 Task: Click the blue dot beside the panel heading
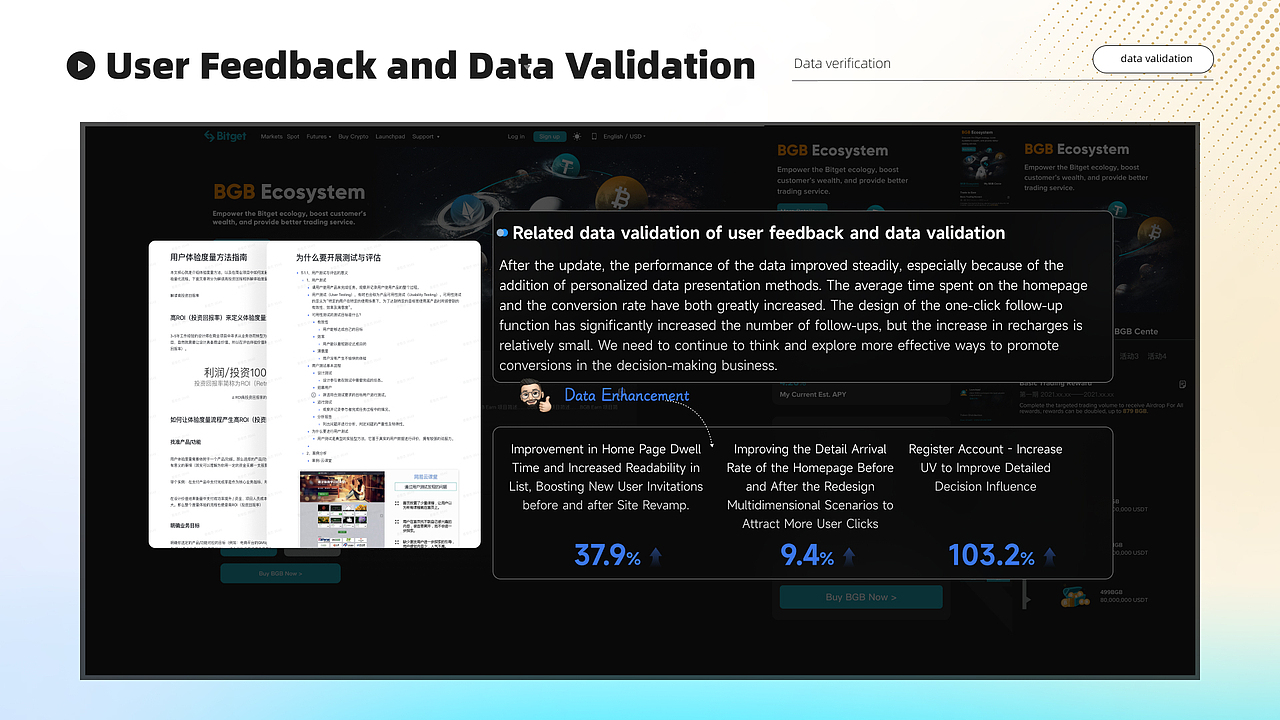(502, 233)
